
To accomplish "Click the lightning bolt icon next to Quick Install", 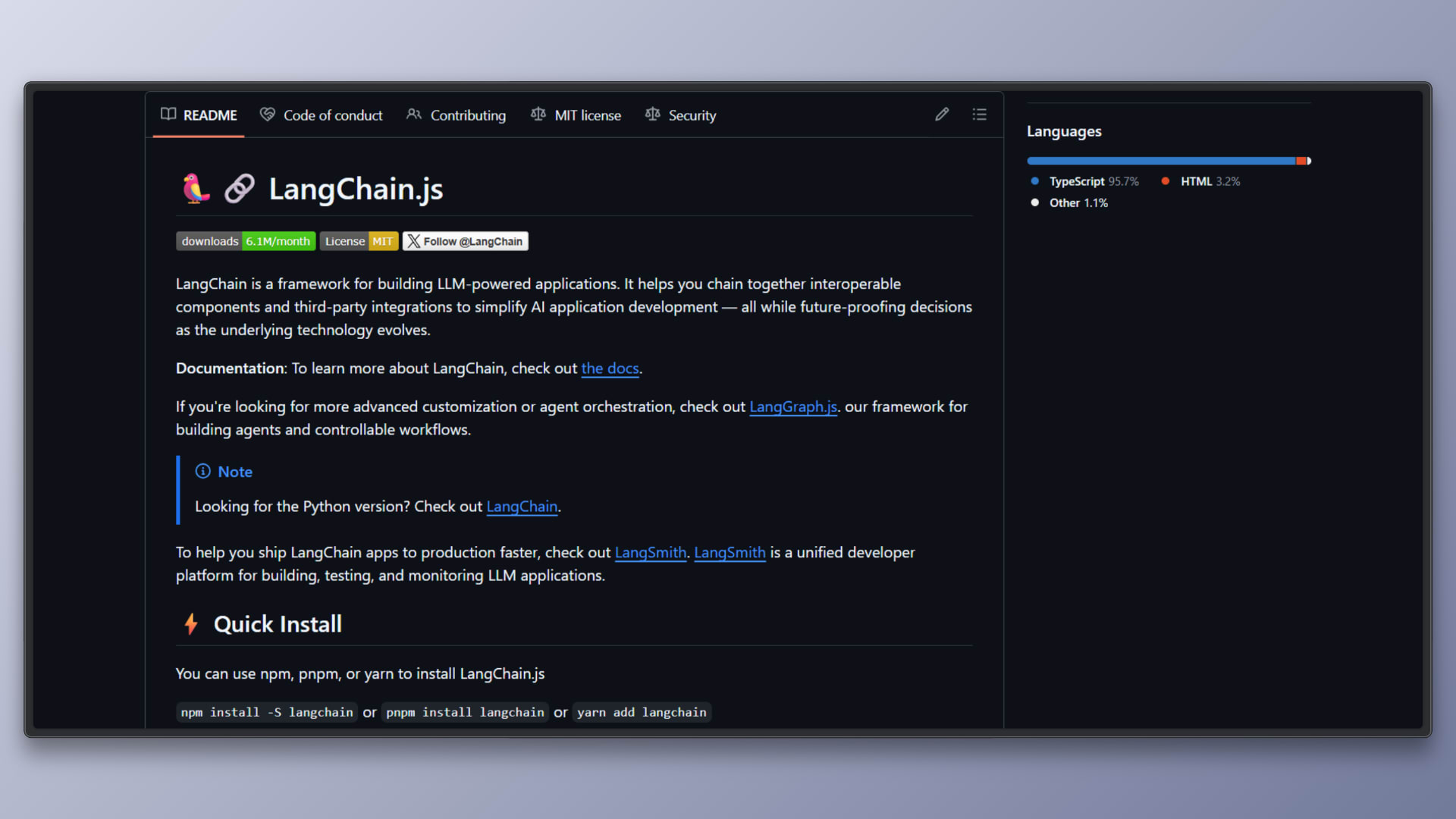I will click(x=190, y=623).
